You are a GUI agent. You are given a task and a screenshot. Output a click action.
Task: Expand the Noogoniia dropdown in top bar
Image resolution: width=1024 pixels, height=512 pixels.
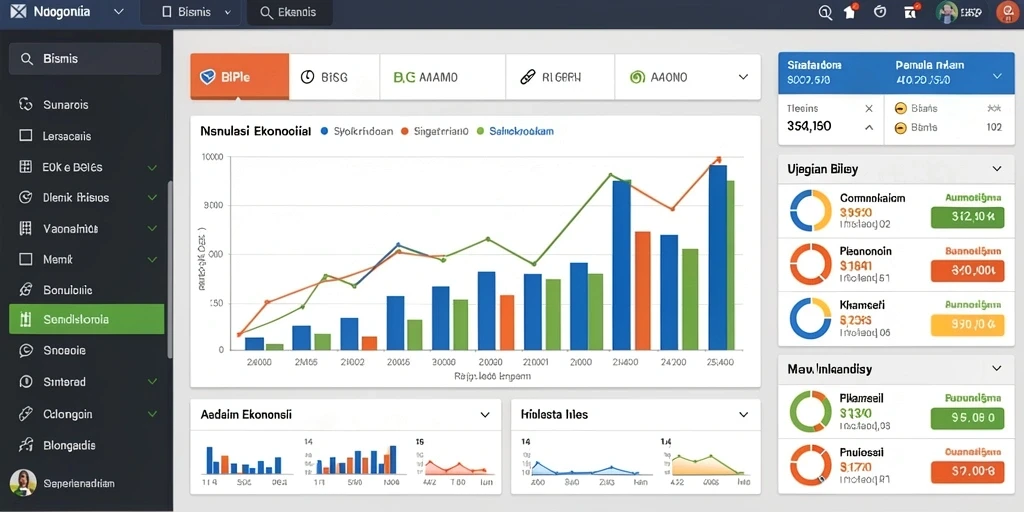118,12
